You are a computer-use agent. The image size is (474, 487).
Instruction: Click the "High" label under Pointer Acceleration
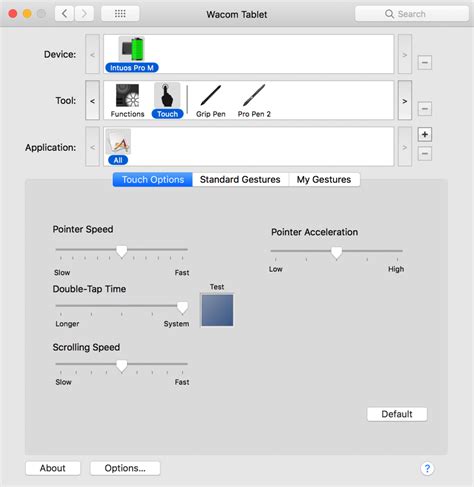point(396,269)
